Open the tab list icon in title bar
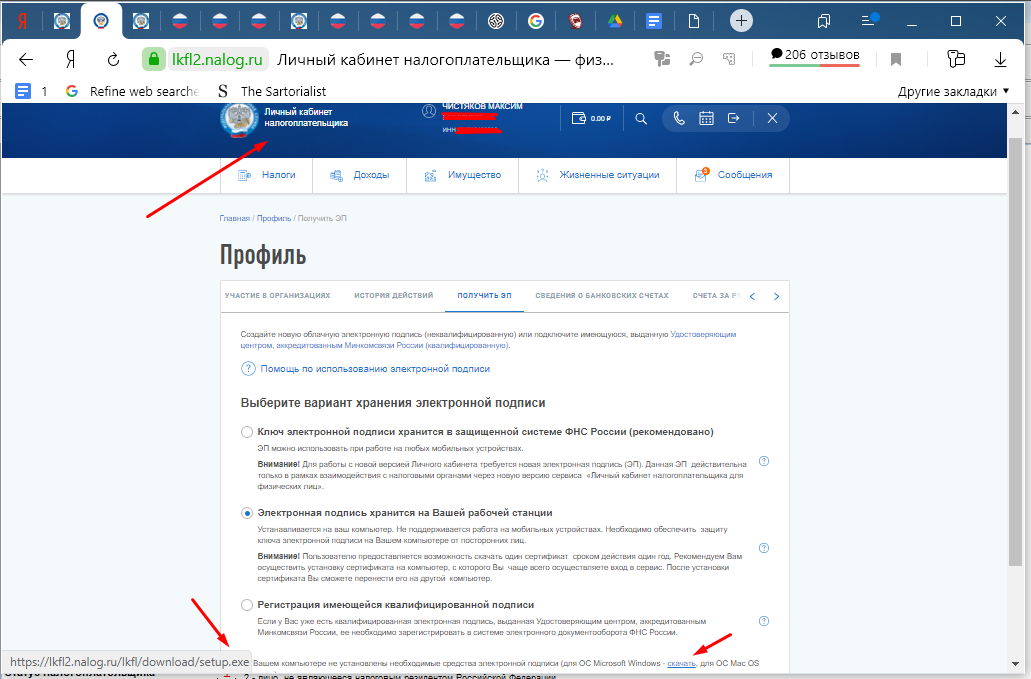The image size is (1031, 679). tap(823, 21)
